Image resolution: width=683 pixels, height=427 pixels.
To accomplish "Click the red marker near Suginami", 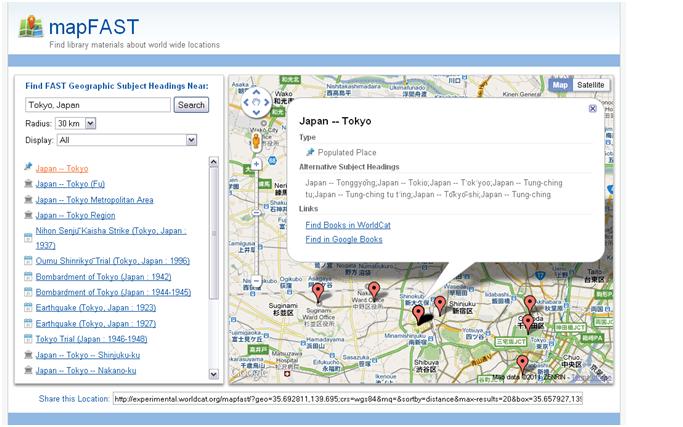I will point(318,291).
